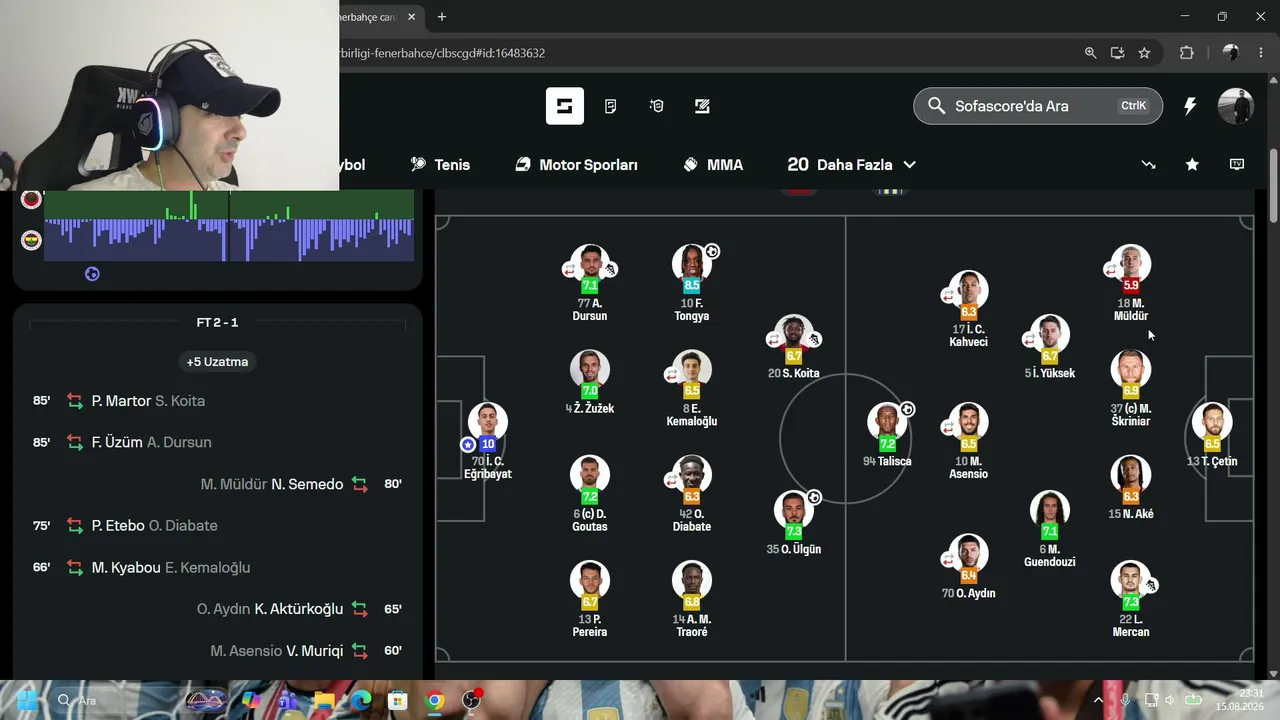The image size is (1280, 720).
Task: Select D. Goutas's photo on the pitch
Action: (590, 475)
